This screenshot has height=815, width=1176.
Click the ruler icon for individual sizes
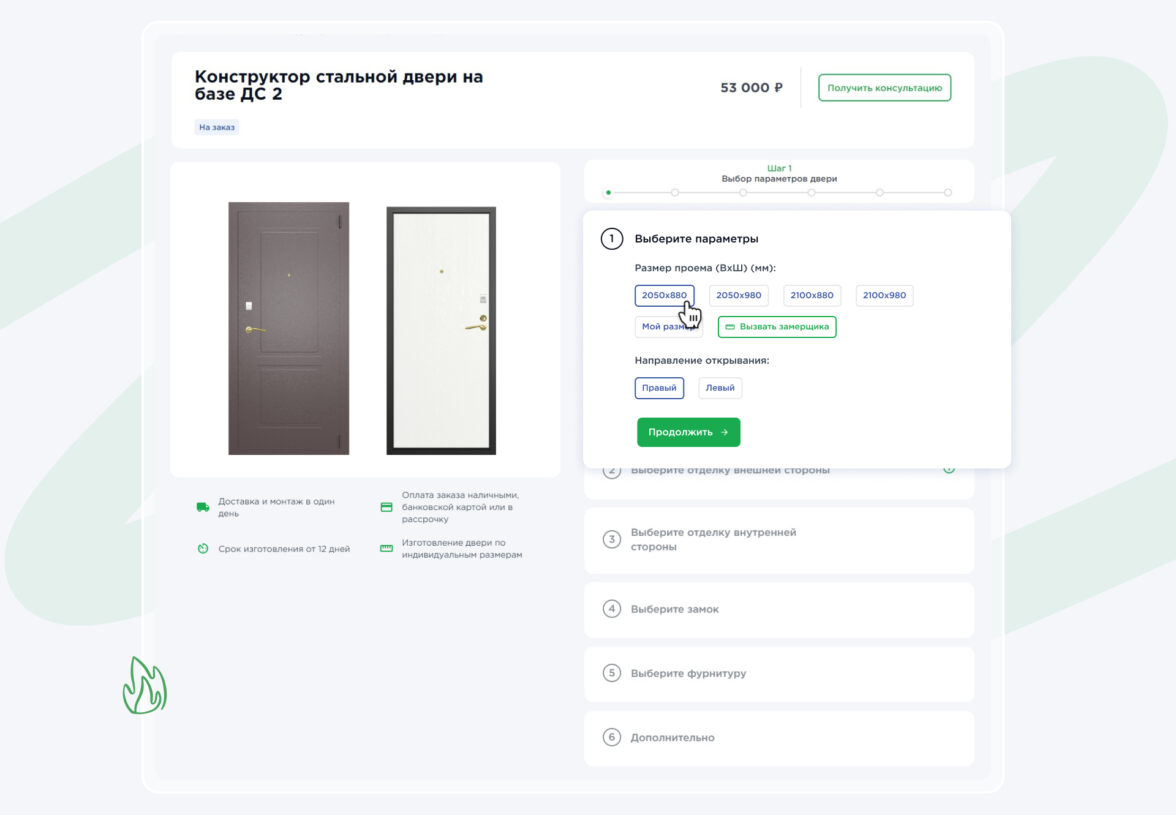click(386, 548)
